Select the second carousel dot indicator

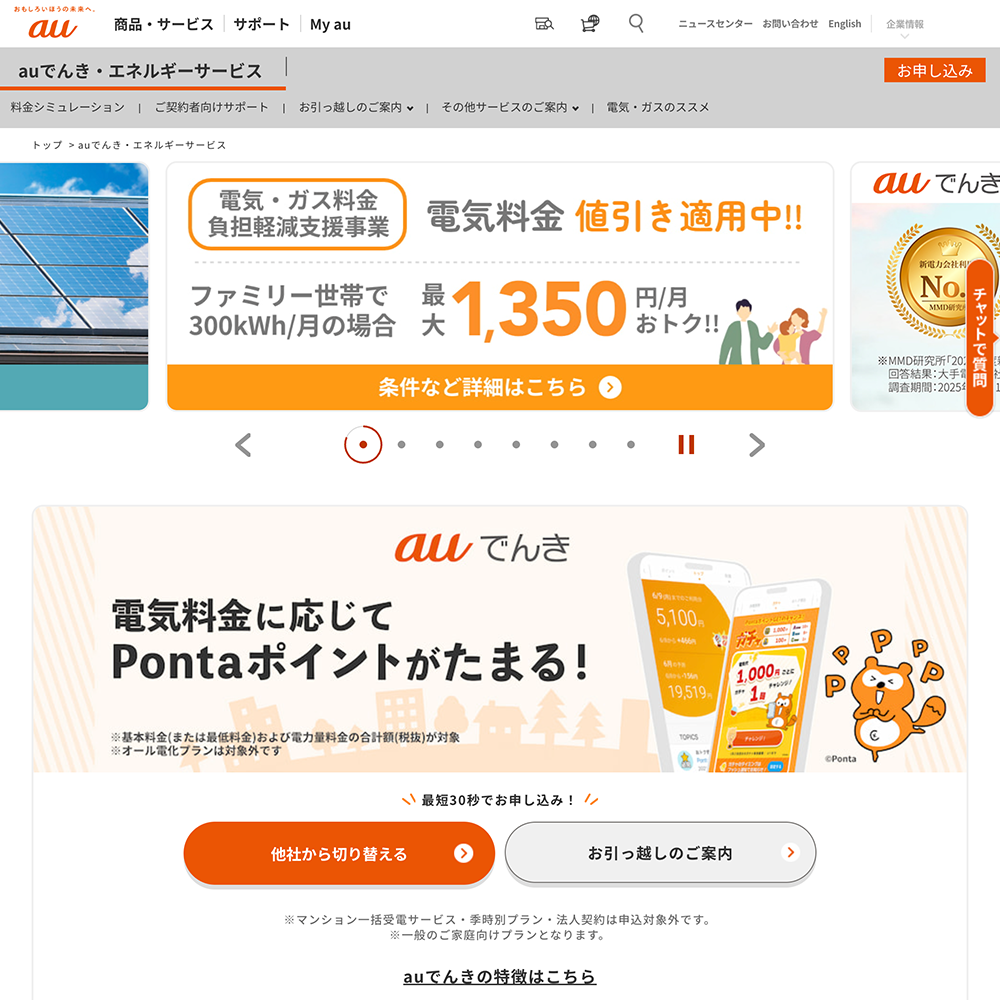pos(401,445)
